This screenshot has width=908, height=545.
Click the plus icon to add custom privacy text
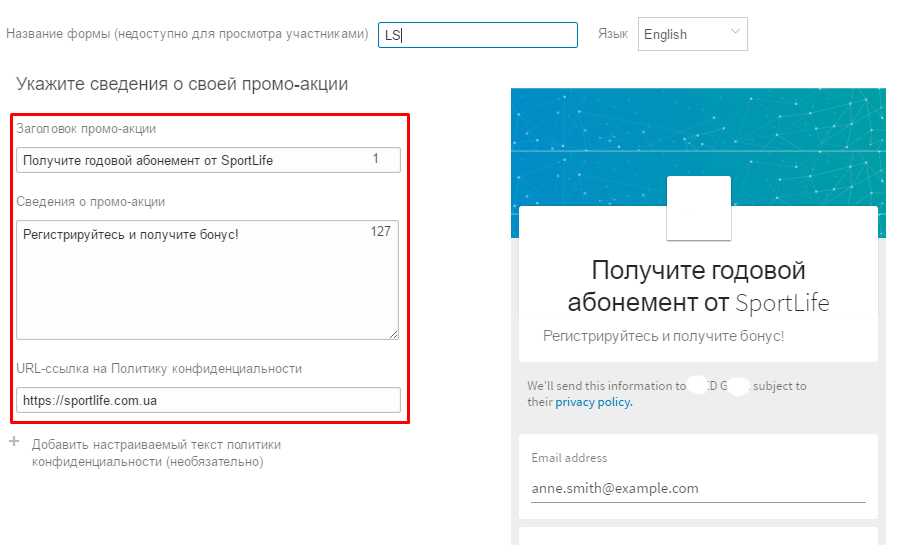click(14, 442)
